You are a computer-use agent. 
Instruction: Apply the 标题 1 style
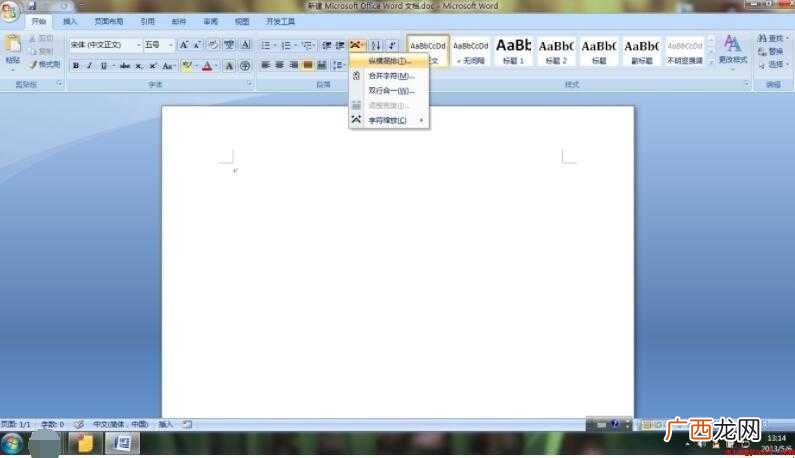(x=513, y=51)
